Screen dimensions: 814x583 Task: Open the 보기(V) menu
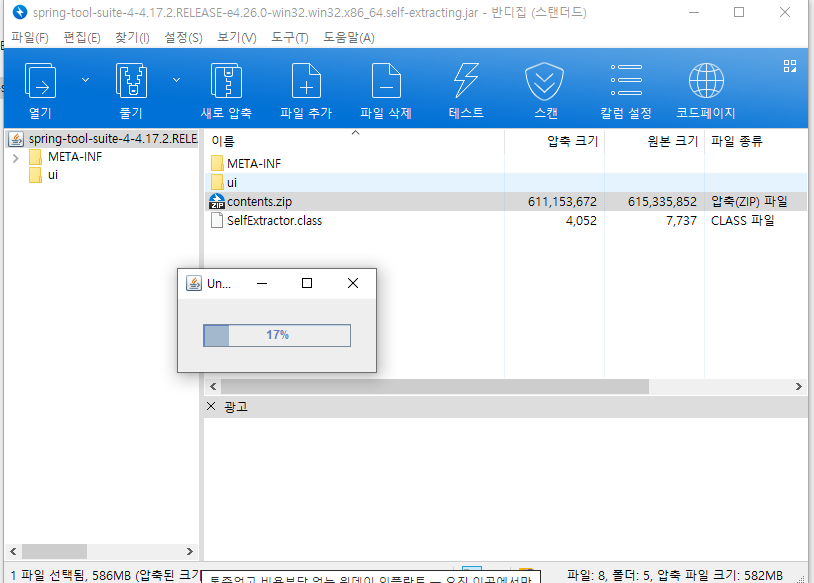[x=237, y=37]
